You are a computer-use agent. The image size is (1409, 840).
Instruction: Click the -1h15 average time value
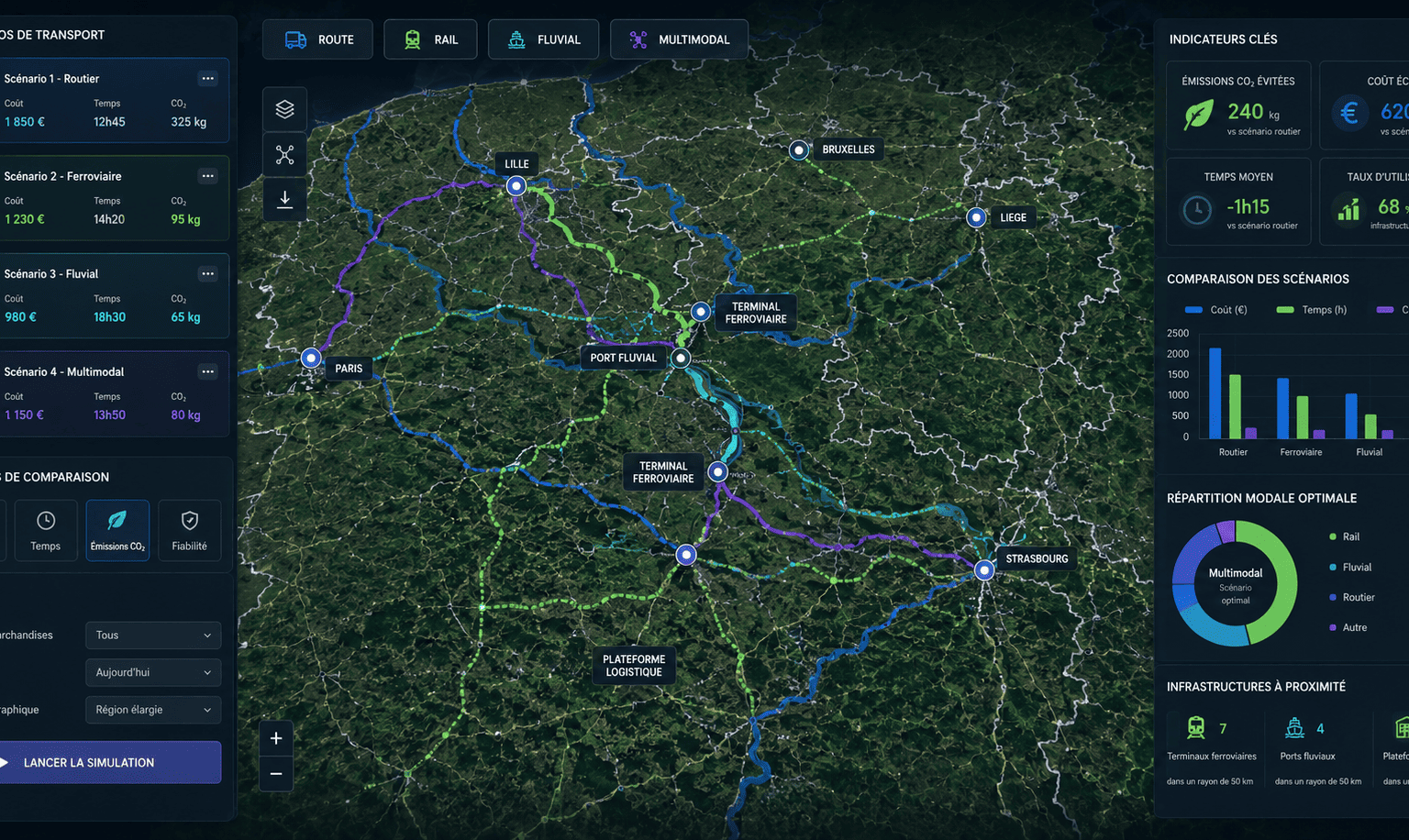point(1248,206)
